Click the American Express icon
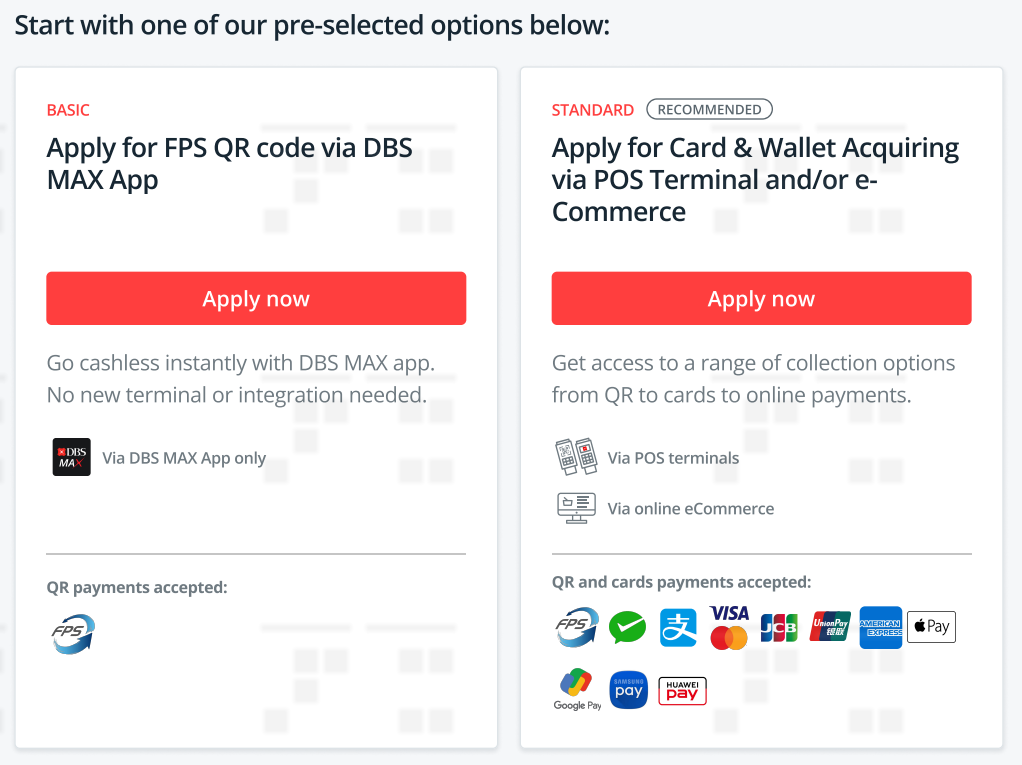The image size is (1022, 765). (880, 628)
